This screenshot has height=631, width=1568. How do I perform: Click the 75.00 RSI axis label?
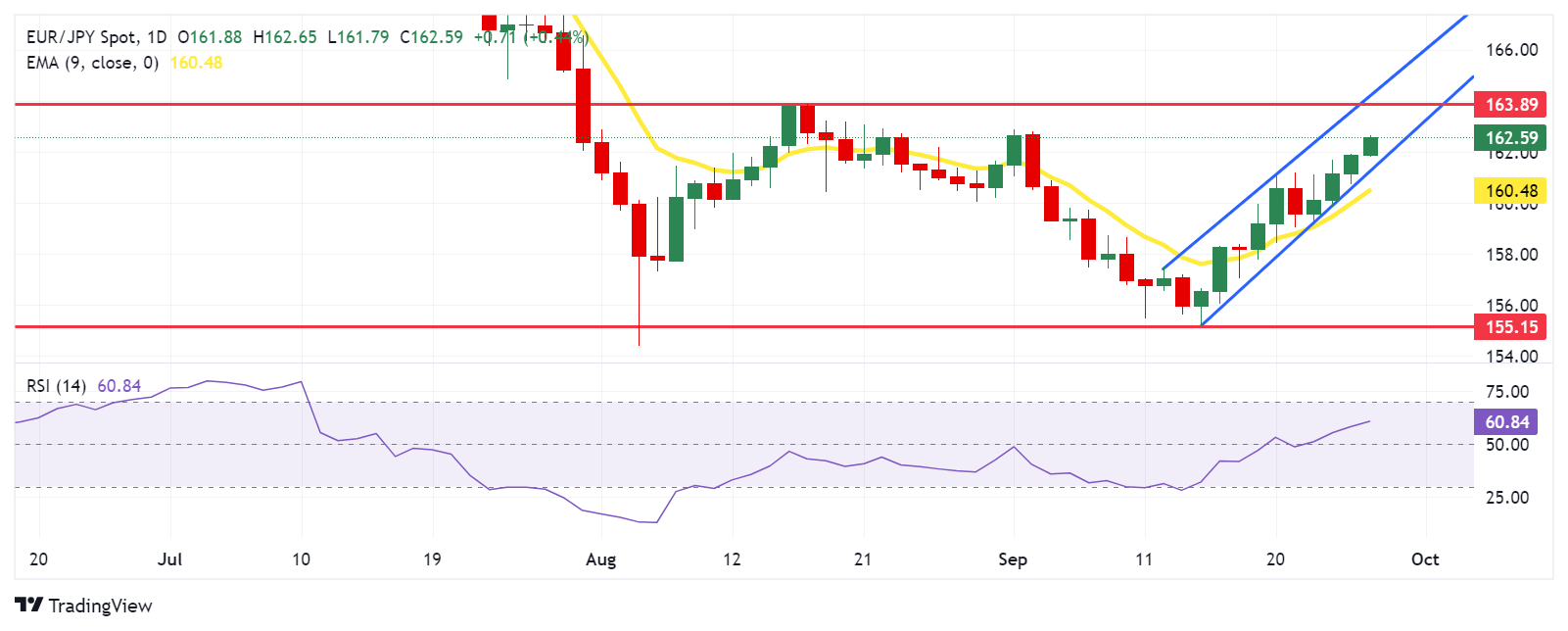point(1507,392)
